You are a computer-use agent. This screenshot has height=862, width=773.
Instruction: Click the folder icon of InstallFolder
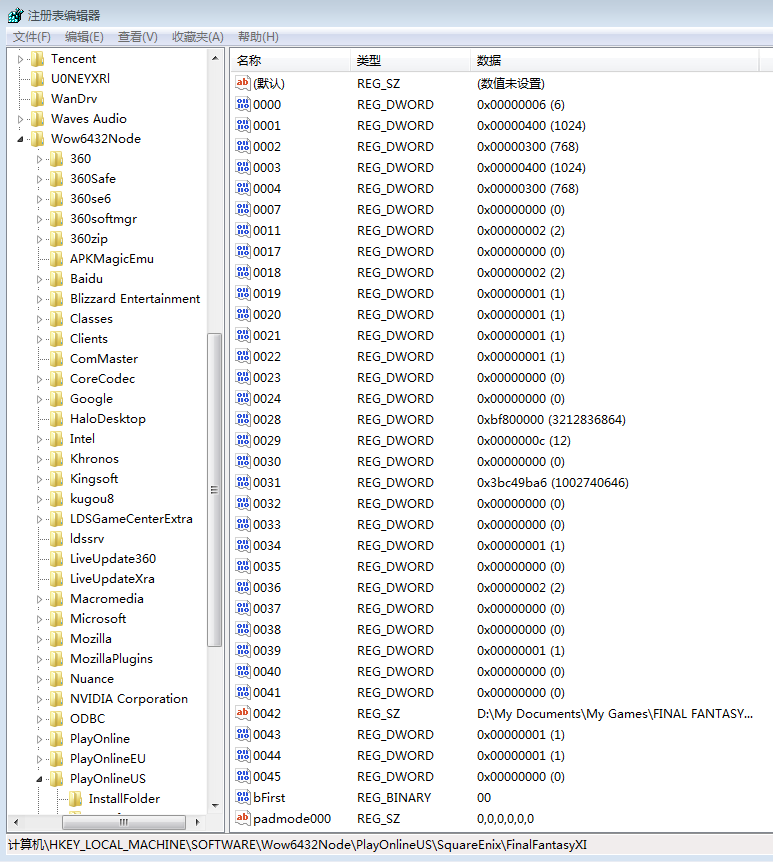point(75,798)
